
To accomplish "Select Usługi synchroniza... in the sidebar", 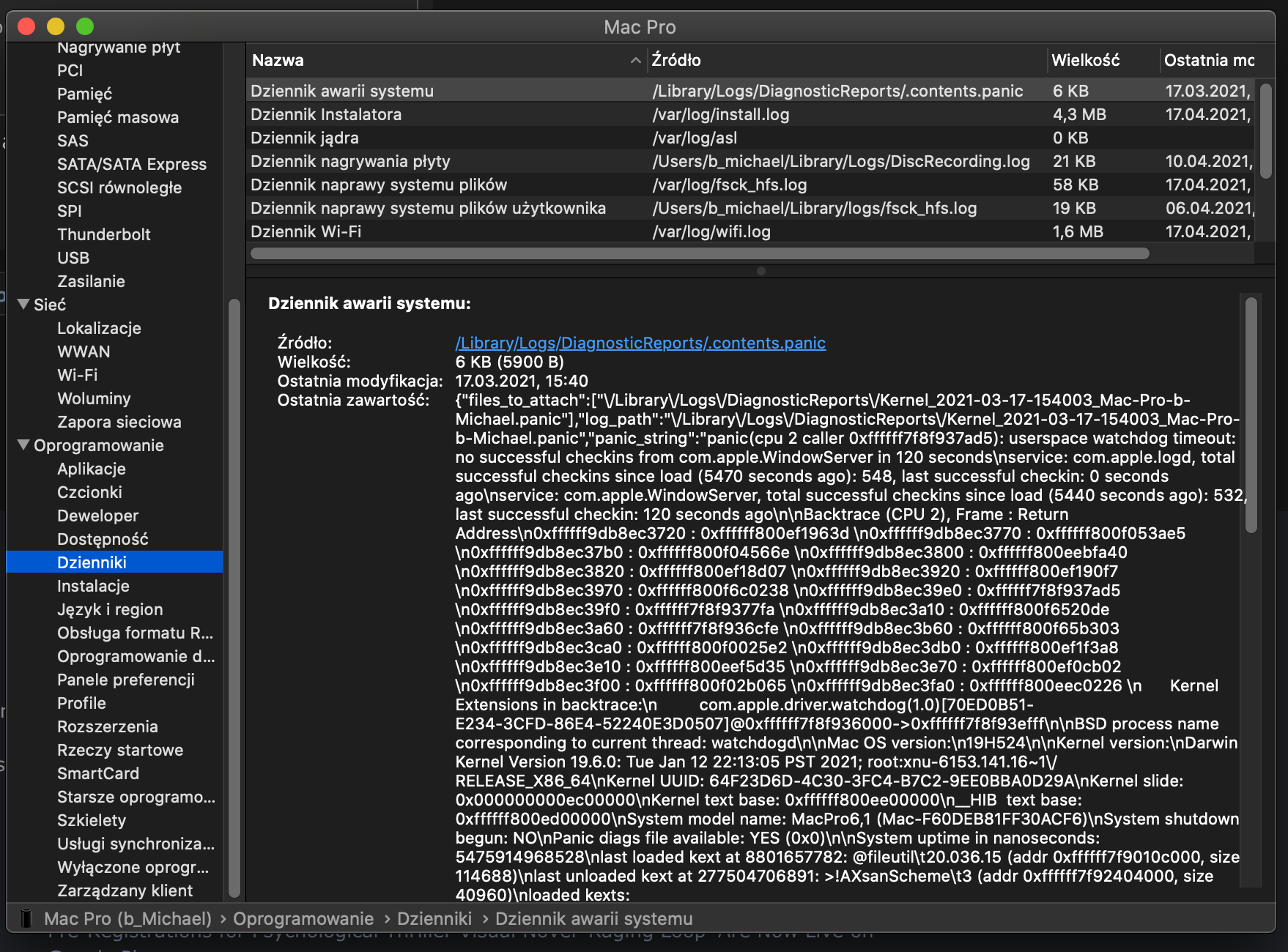I will (x=136, y=844).
